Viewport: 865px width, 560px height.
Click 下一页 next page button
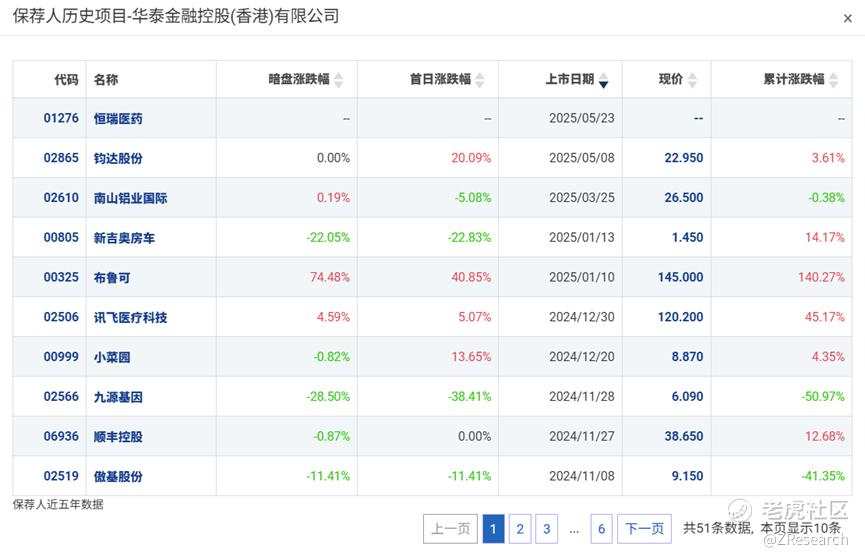pos(644,529)
